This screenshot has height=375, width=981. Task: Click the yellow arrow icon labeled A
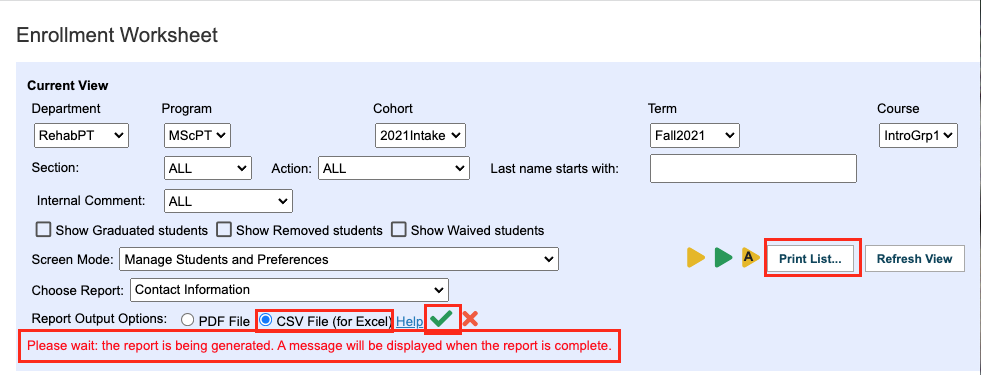pyautogui.click(x=750, y=257)
